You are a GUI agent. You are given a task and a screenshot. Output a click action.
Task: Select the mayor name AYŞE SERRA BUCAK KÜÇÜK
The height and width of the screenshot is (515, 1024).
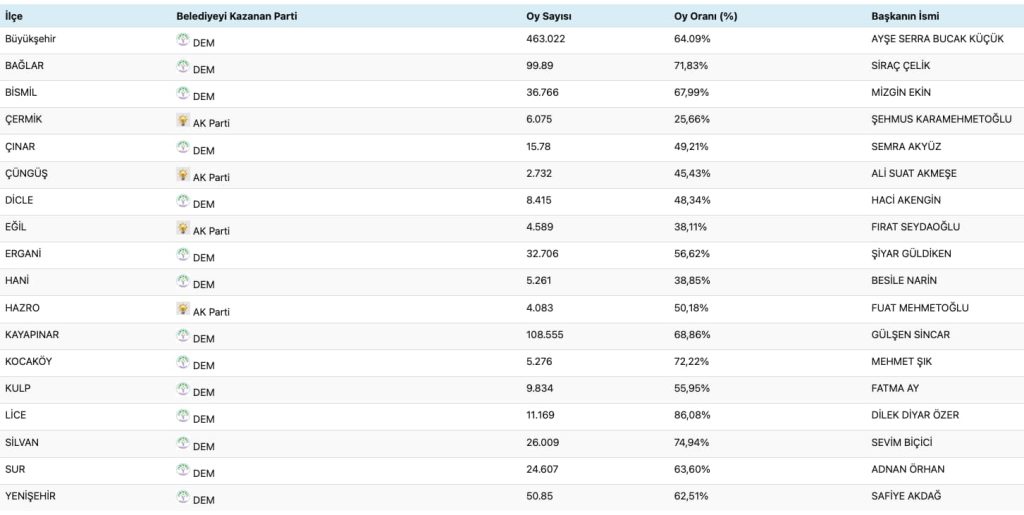click(937, 39)
